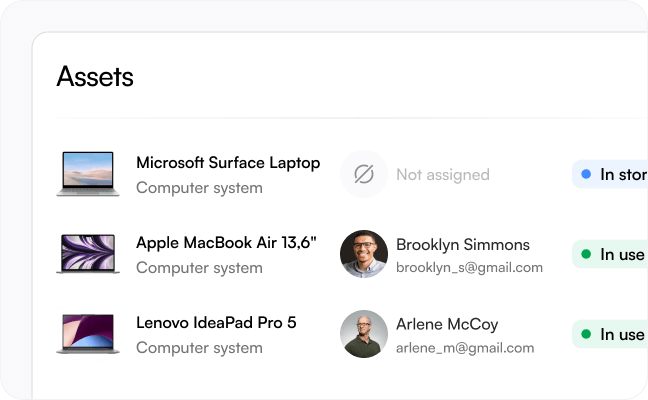
Task: Open Brooklyn Simmons' avatar photo
Action: click(364, 254)
